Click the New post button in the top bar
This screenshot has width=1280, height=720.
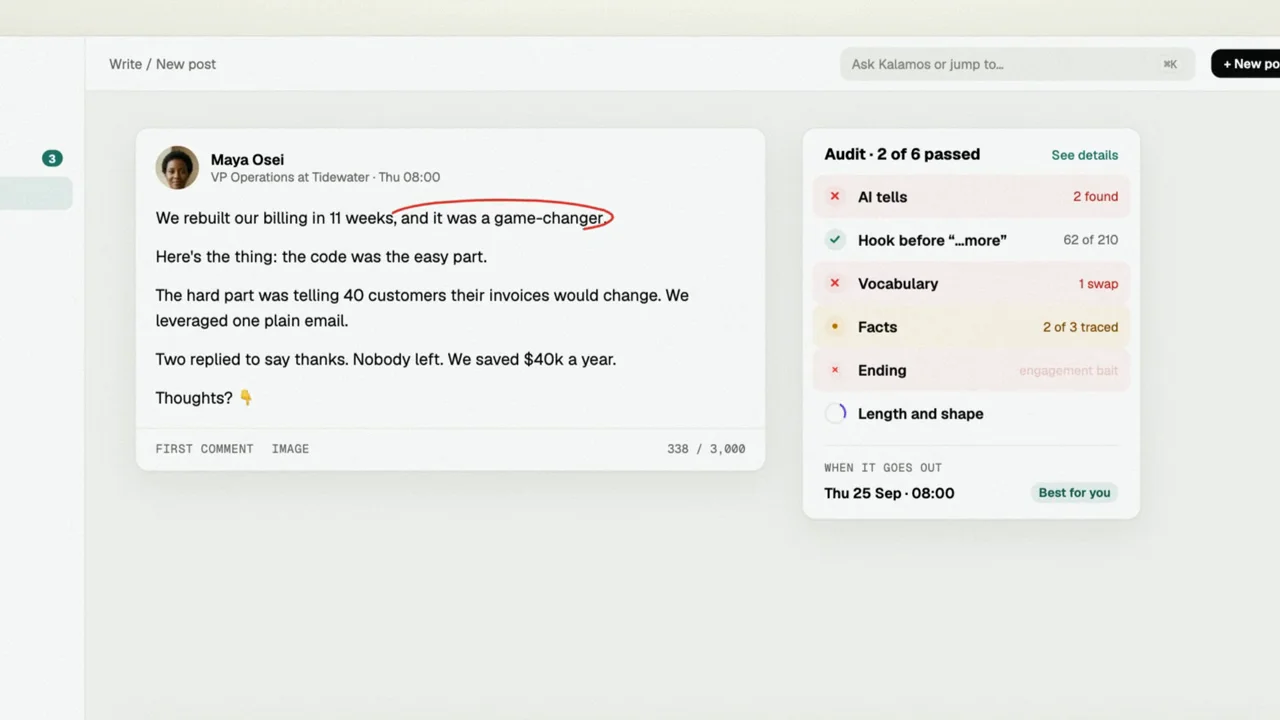pos(1246,64)
